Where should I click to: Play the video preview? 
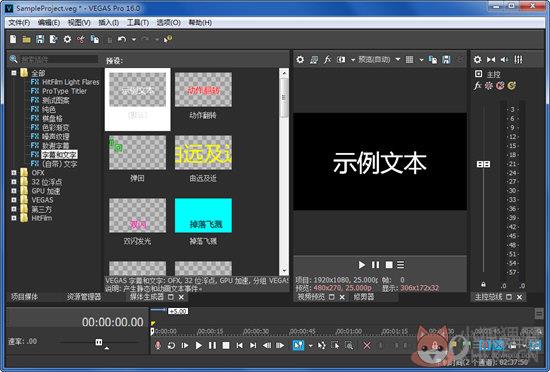(362, 265)
